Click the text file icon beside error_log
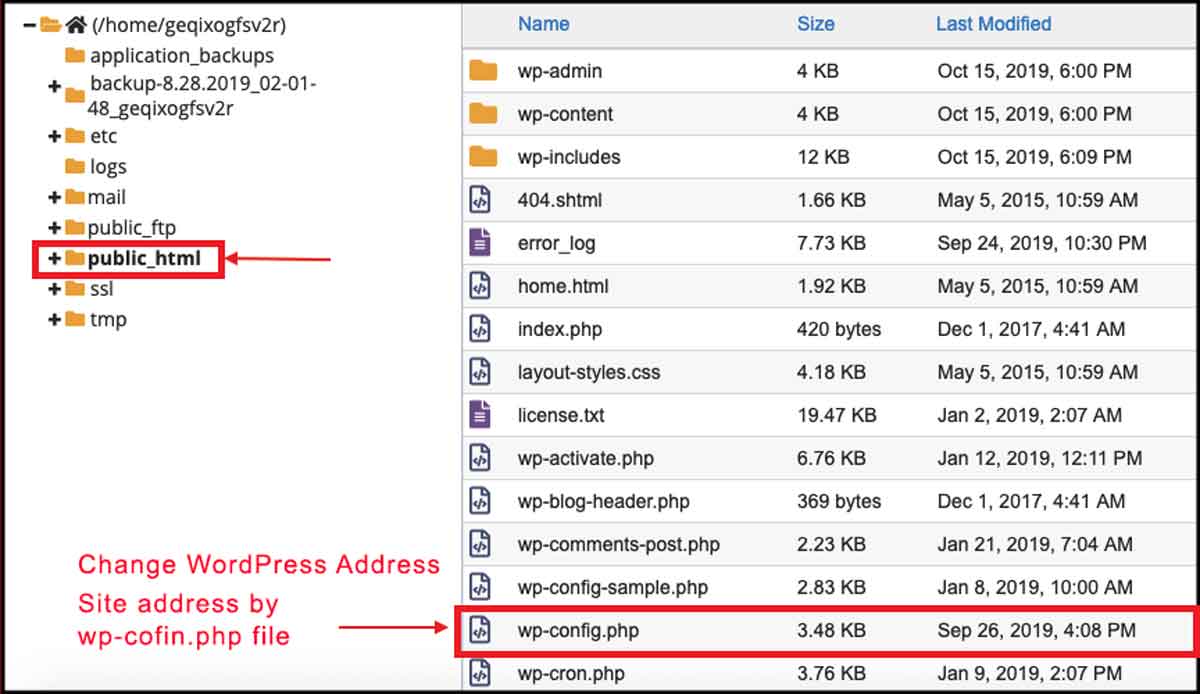The height and width of the screenshot is (694, 1200). pos(481,243)
